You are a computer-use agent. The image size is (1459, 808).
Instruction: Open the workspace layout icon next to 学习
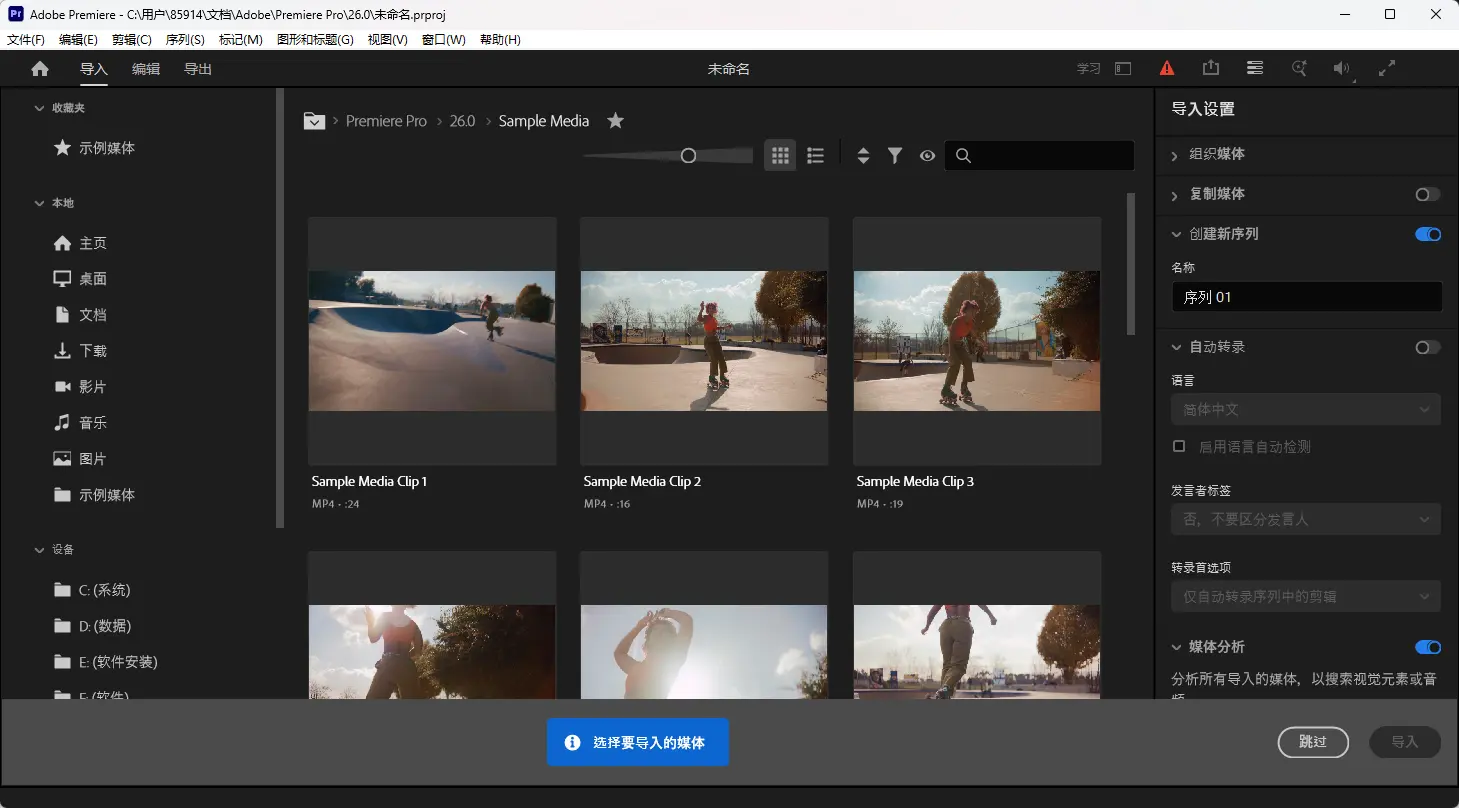[1123, 69]
